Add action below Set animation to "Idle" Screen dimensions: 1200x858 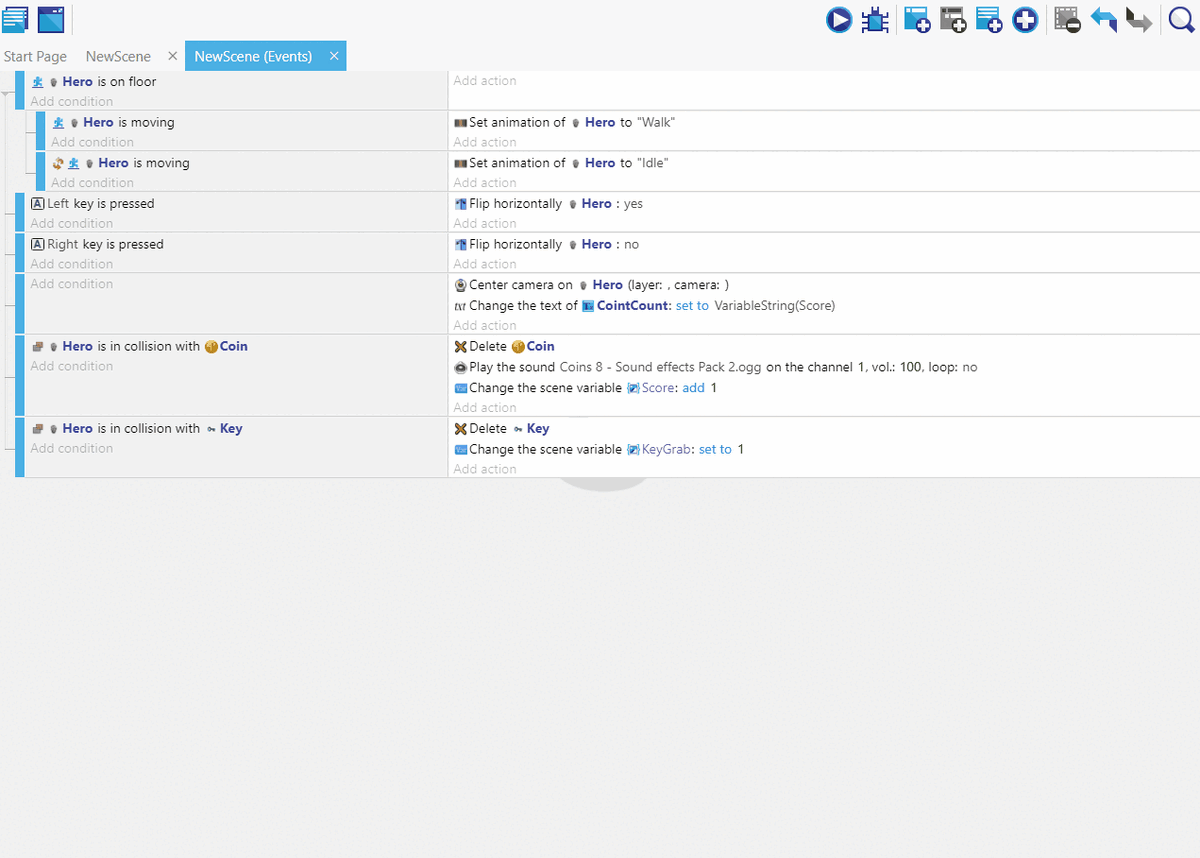(485, 183)
